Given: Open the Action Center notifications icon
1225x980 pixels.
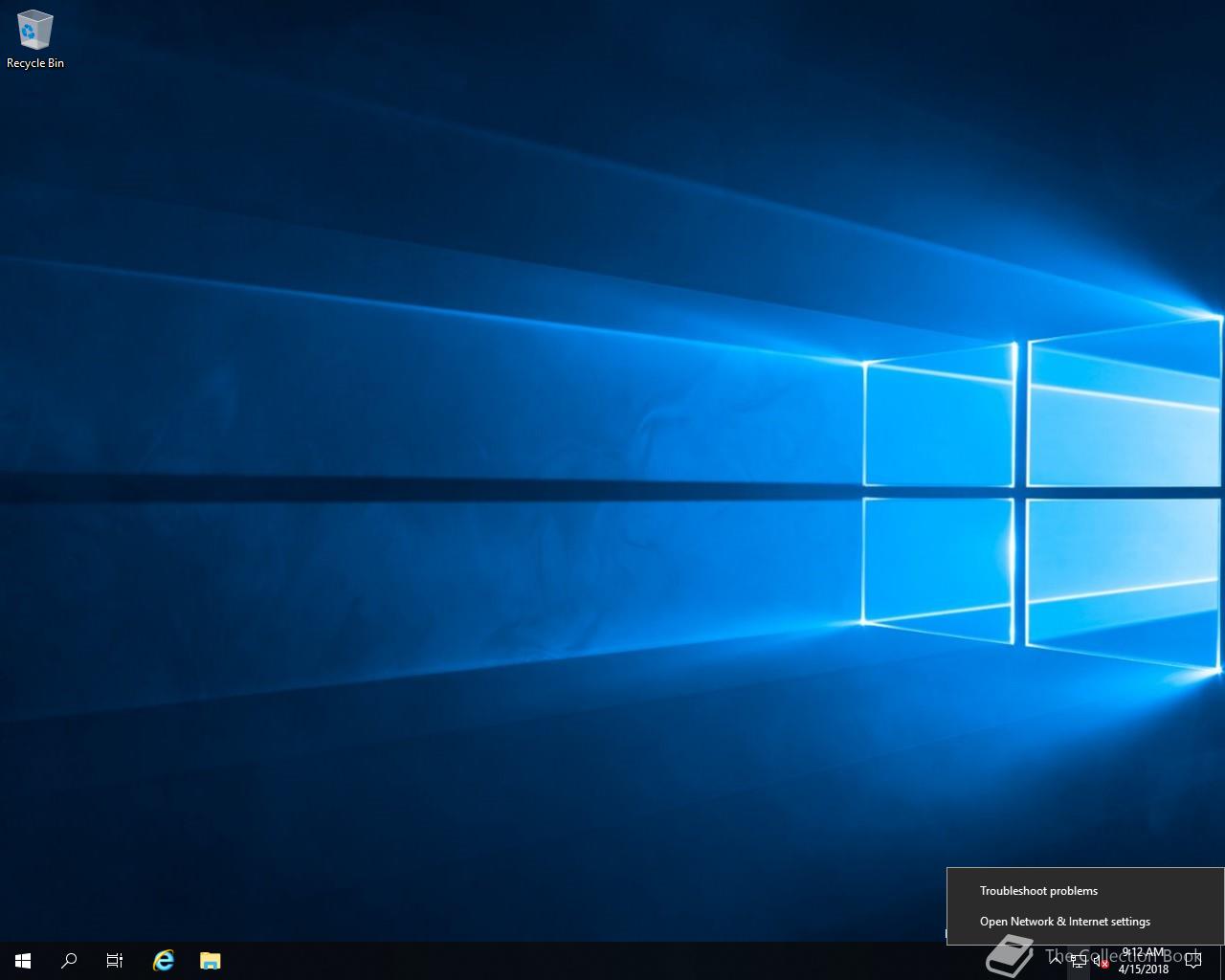Looking at the screenshot, I should (1193, 961).
